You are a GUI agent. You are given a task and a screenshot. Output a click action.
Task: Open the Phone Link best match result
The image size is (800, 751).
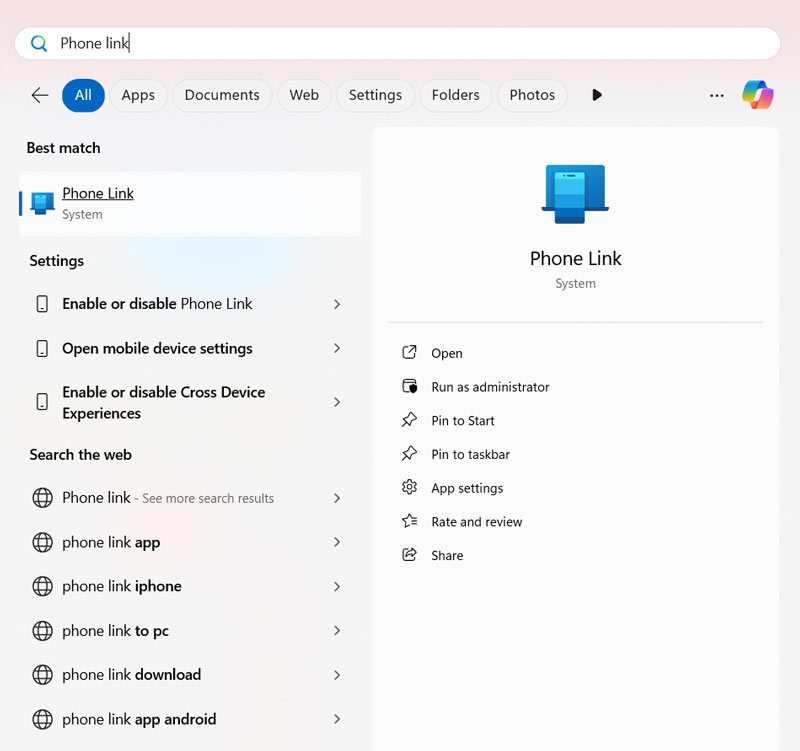[x=190, y=204]
